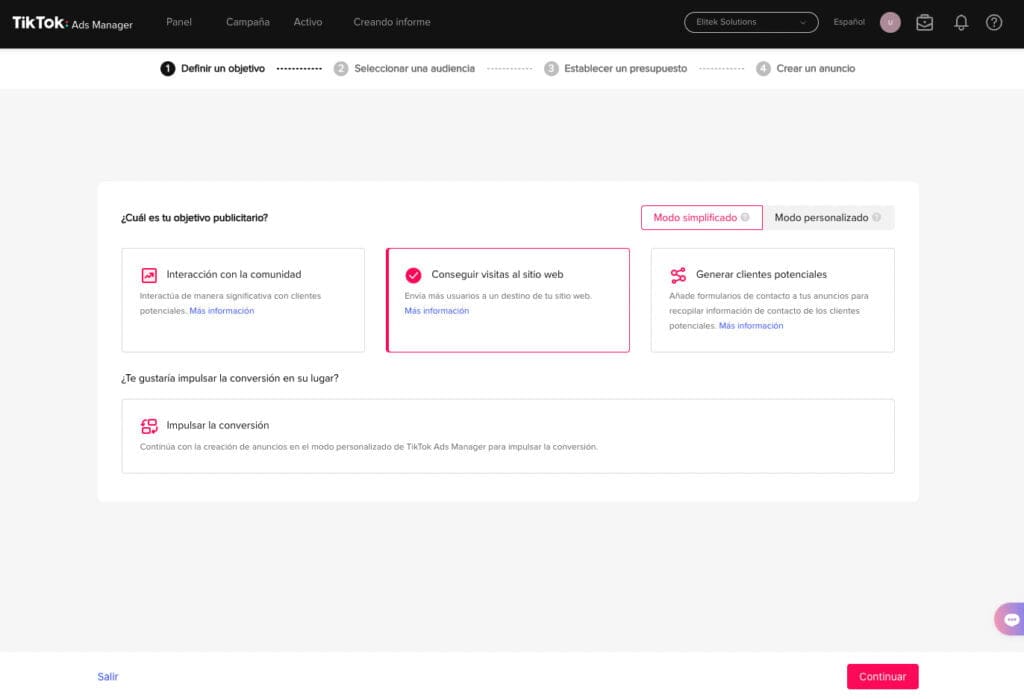This screenshot has height=699, width=1024.
Task: Click the Salir link
Action: point(108,676)
